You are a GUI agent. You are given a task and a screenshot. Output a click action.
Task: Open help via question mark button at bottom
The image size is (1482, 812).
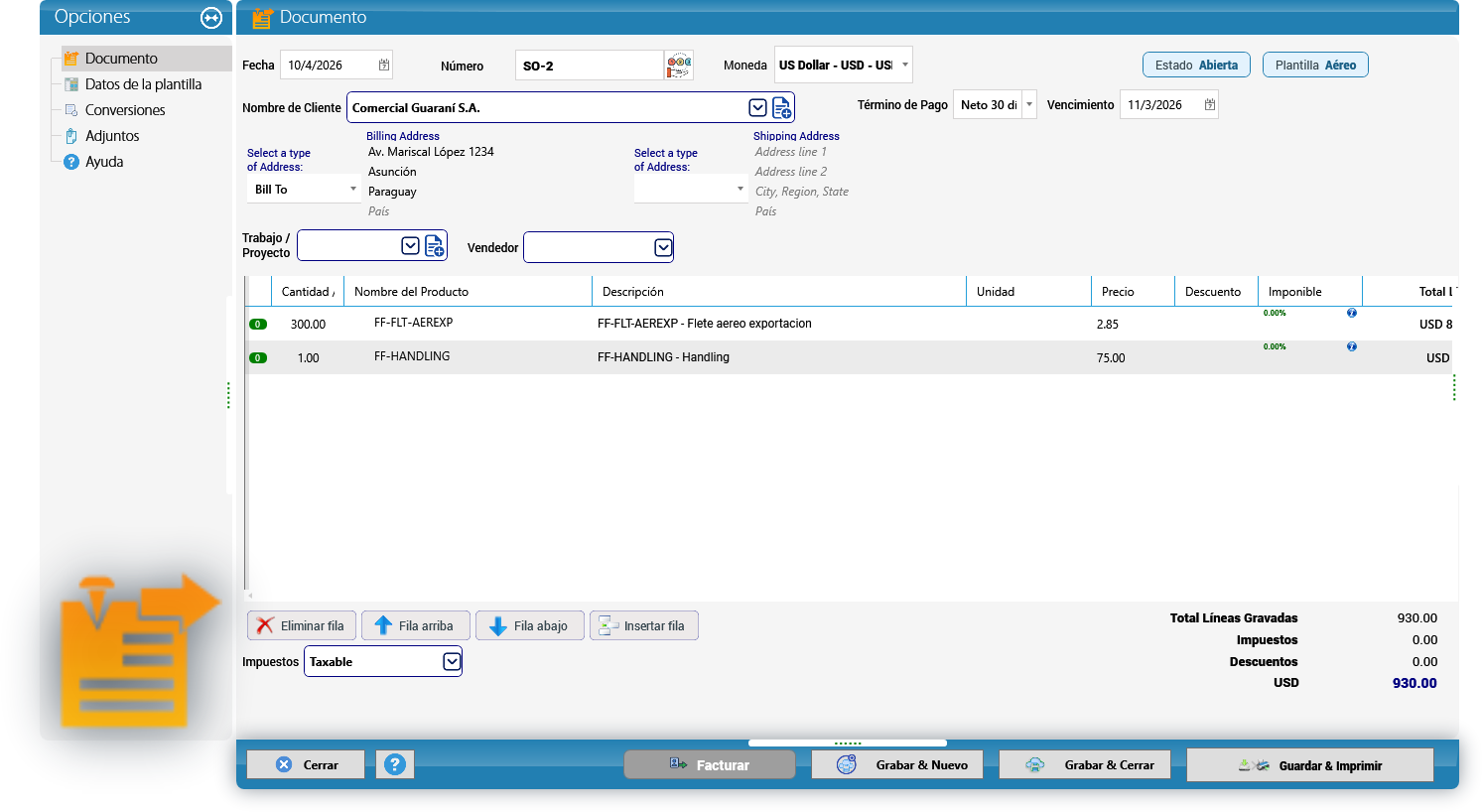pos(395,764)
